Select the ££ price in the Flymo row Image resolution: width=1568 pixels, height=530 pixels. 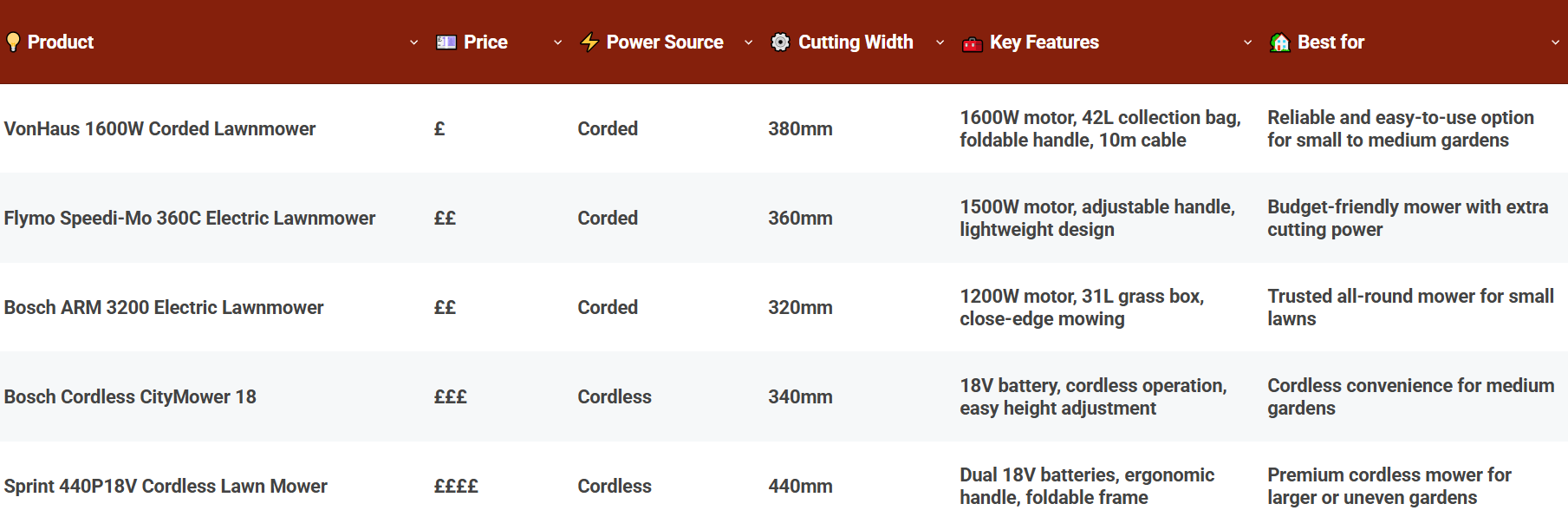coord(445,219)
